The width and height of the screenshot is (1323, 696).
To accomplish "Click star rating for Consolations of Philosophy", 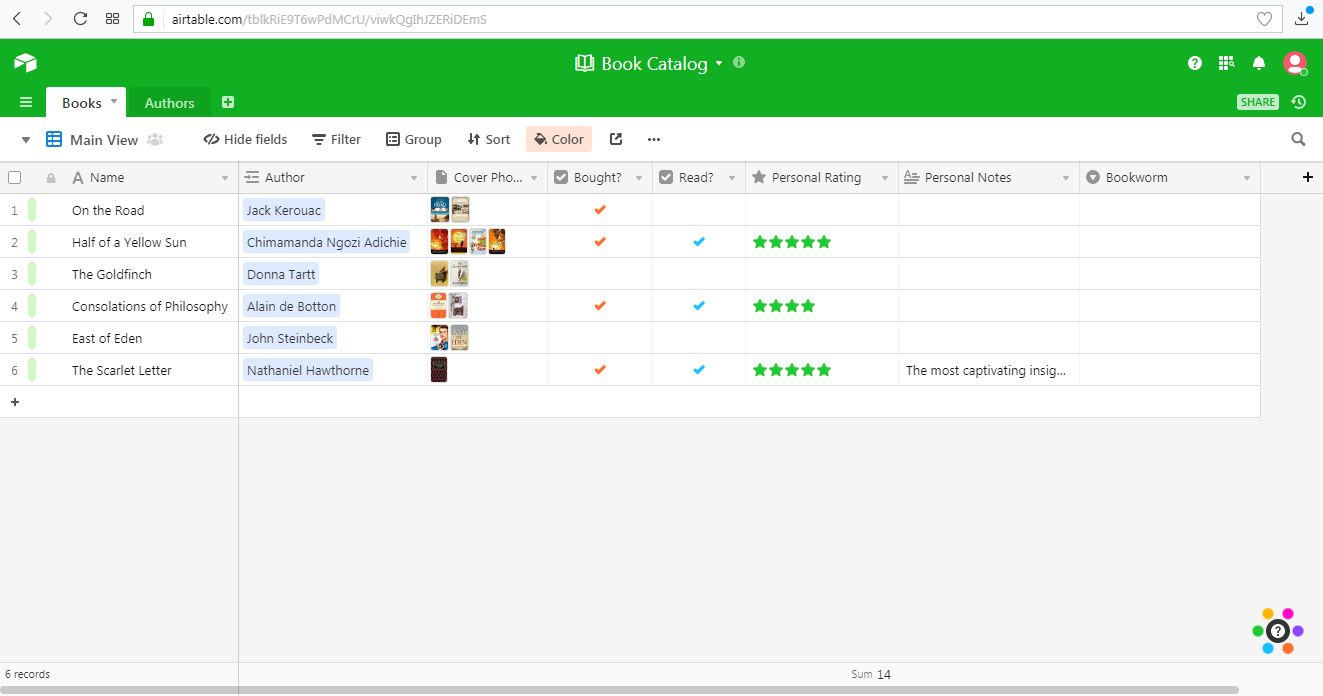I will (x=784, y=306).
